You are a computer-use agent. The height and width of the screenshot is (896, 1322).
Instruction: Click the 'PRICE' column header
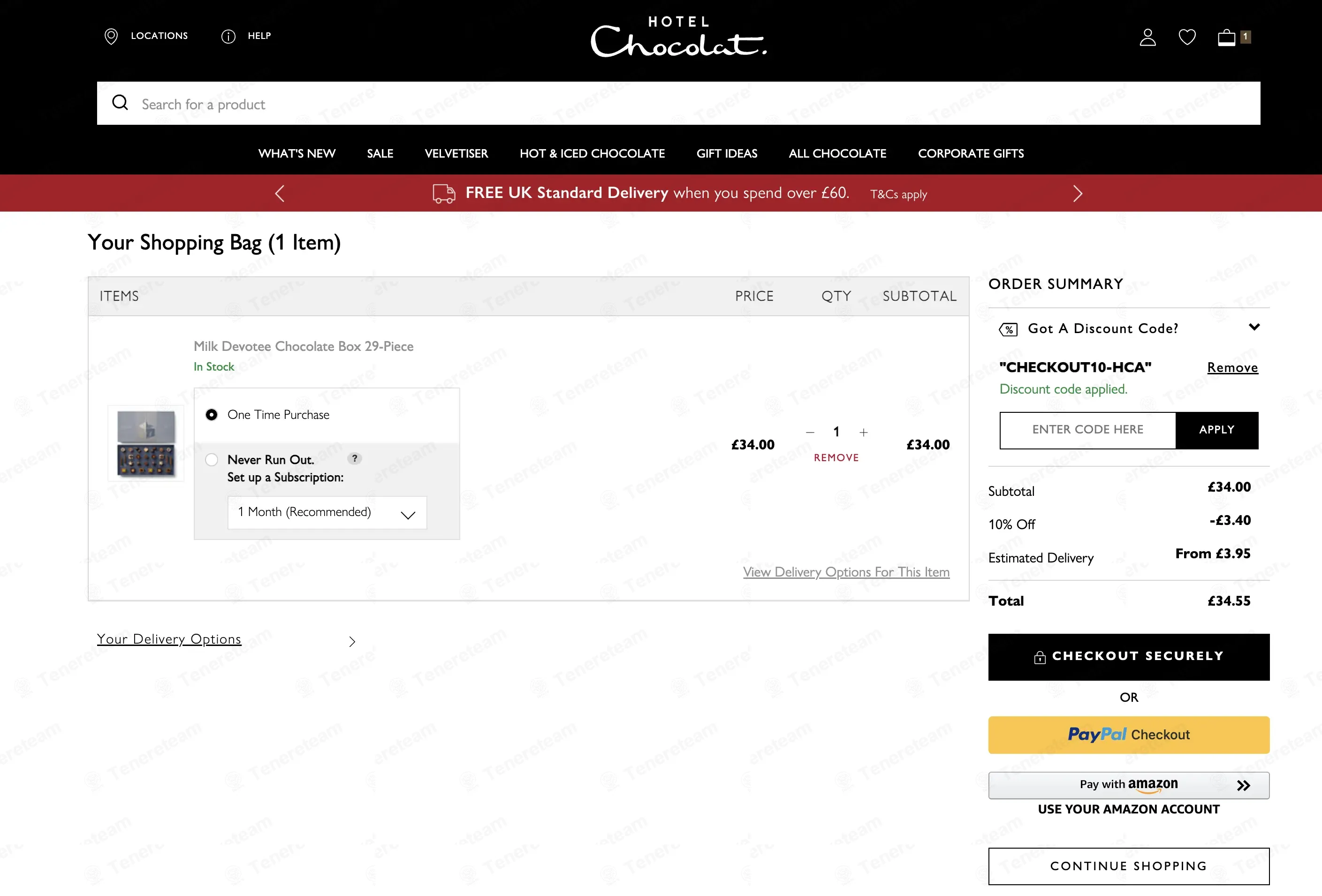(754, 296)
